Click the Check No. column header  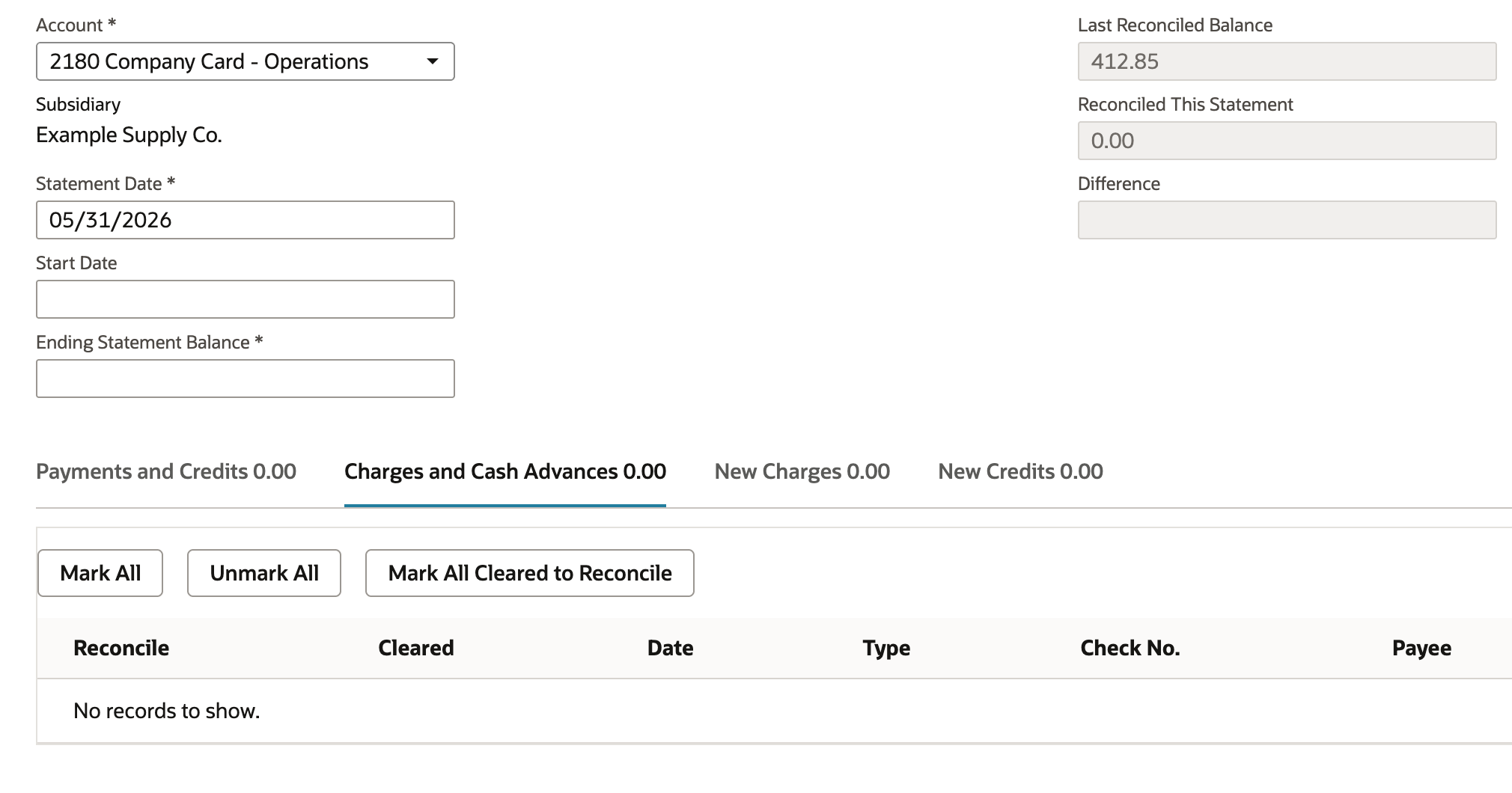click(1130, 648)
